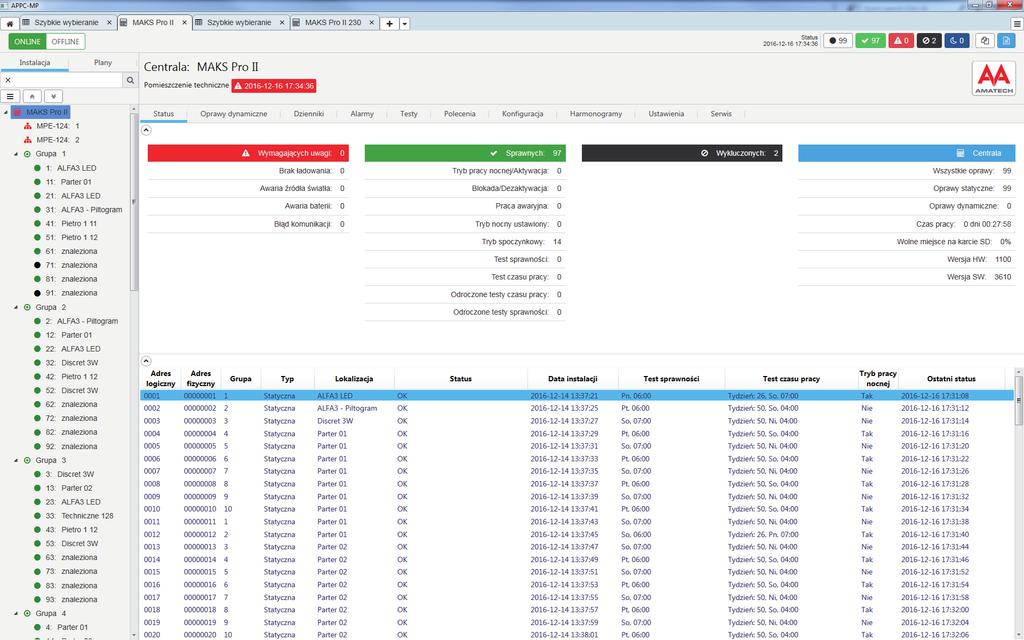Click the tree panel vertical scrollbar

pos(134,202)
